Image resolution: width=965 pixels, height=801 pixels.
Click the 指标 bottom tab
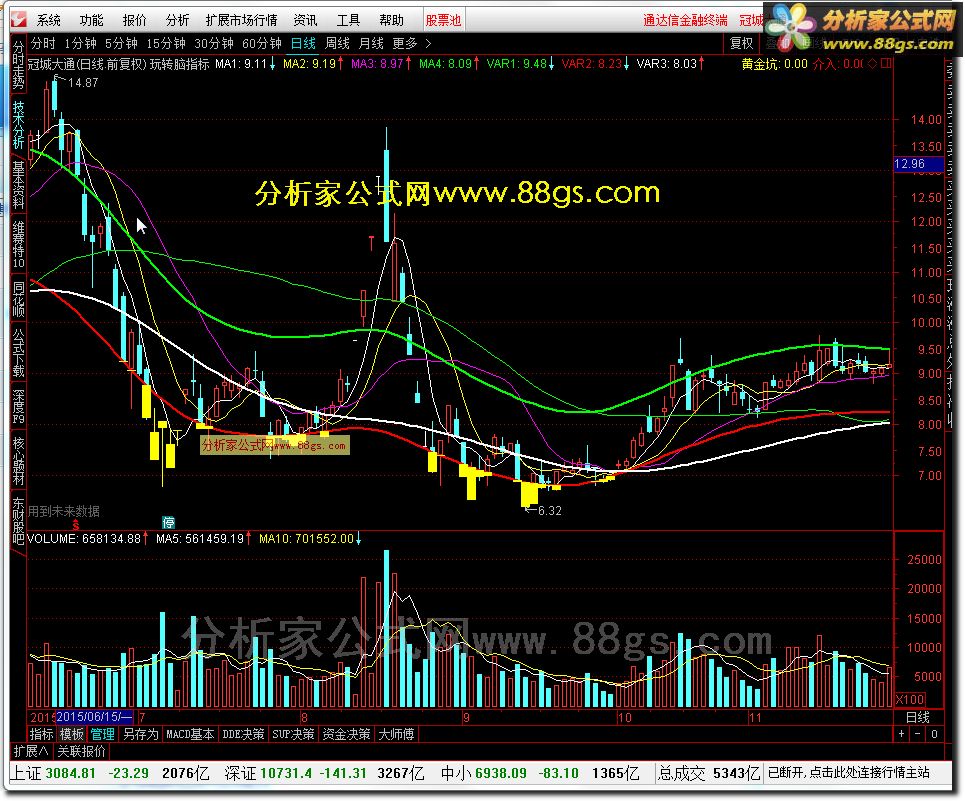coord(41,734)
